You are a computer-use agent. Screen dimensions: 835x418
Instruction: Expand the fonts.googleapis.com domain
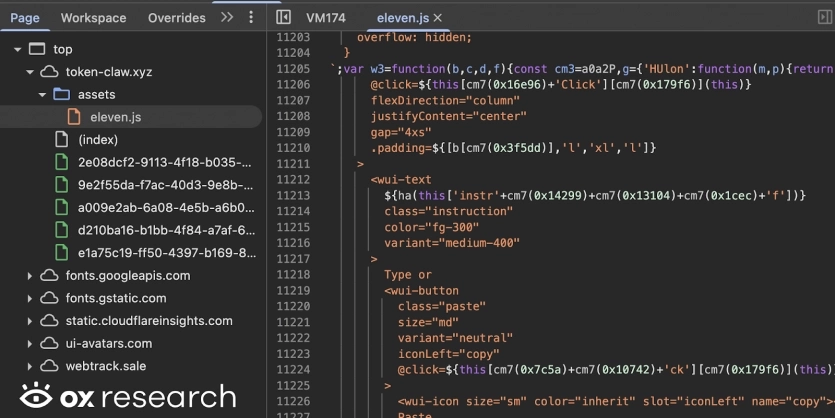[29, 276]
